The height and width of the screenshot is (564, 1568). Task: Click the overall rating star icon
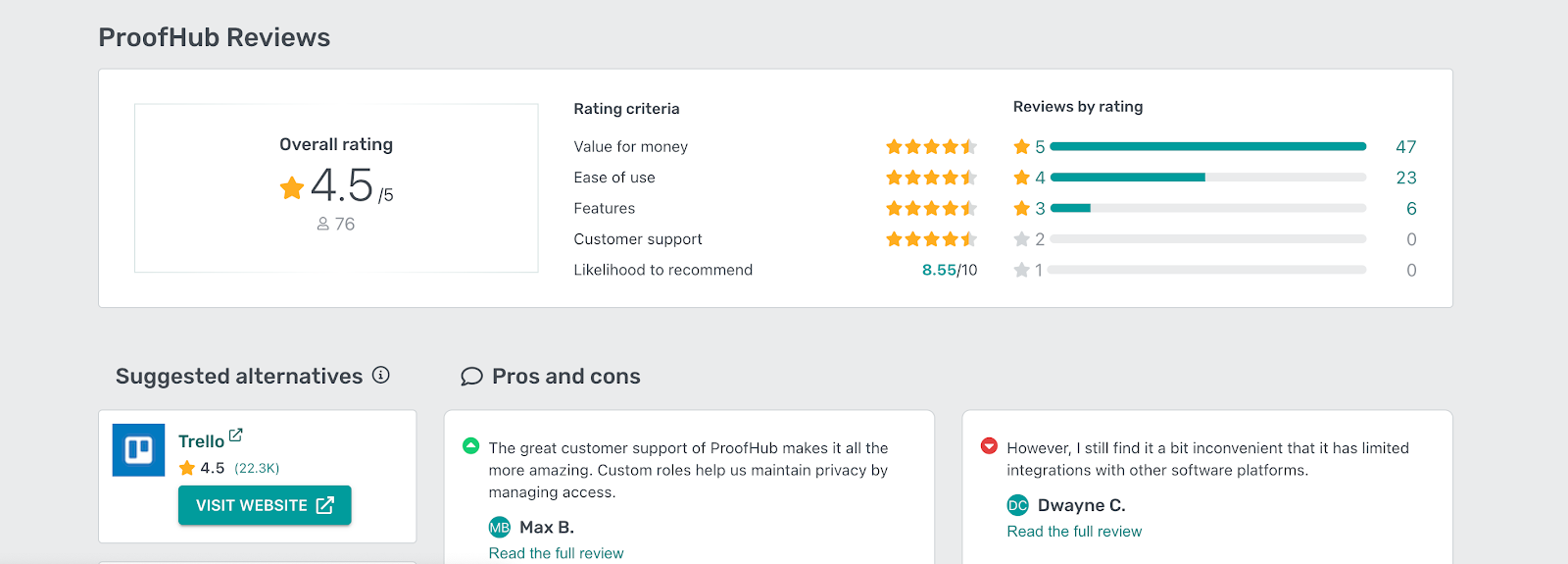point(292,187)
